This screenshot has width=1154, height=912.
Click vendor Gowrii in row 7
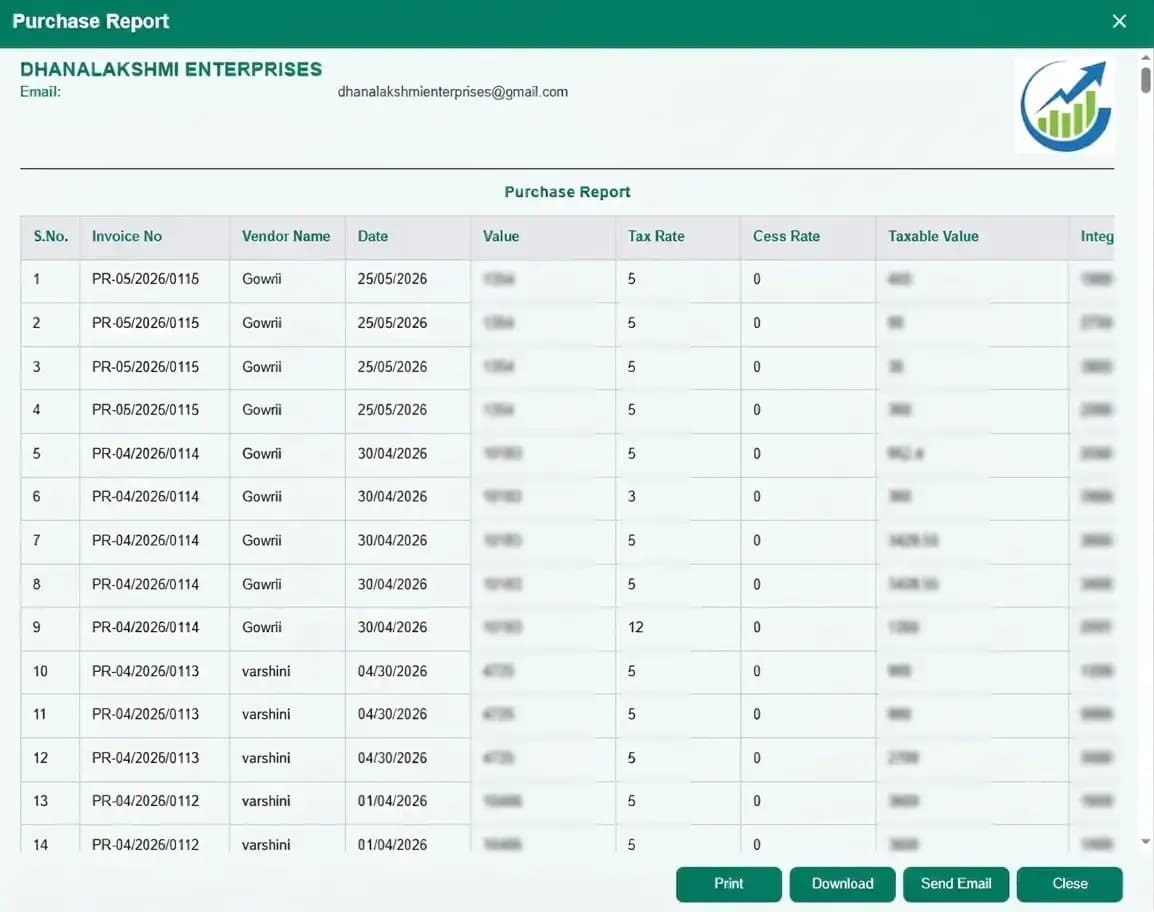click(x=261, y=540)
